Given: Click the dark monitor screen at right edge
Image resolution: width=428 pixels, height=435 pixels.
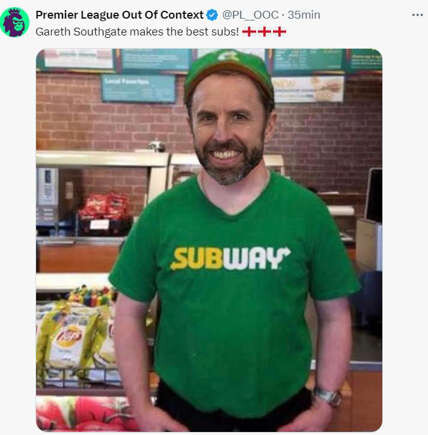Looking at the screenshot, I should 374,195.
